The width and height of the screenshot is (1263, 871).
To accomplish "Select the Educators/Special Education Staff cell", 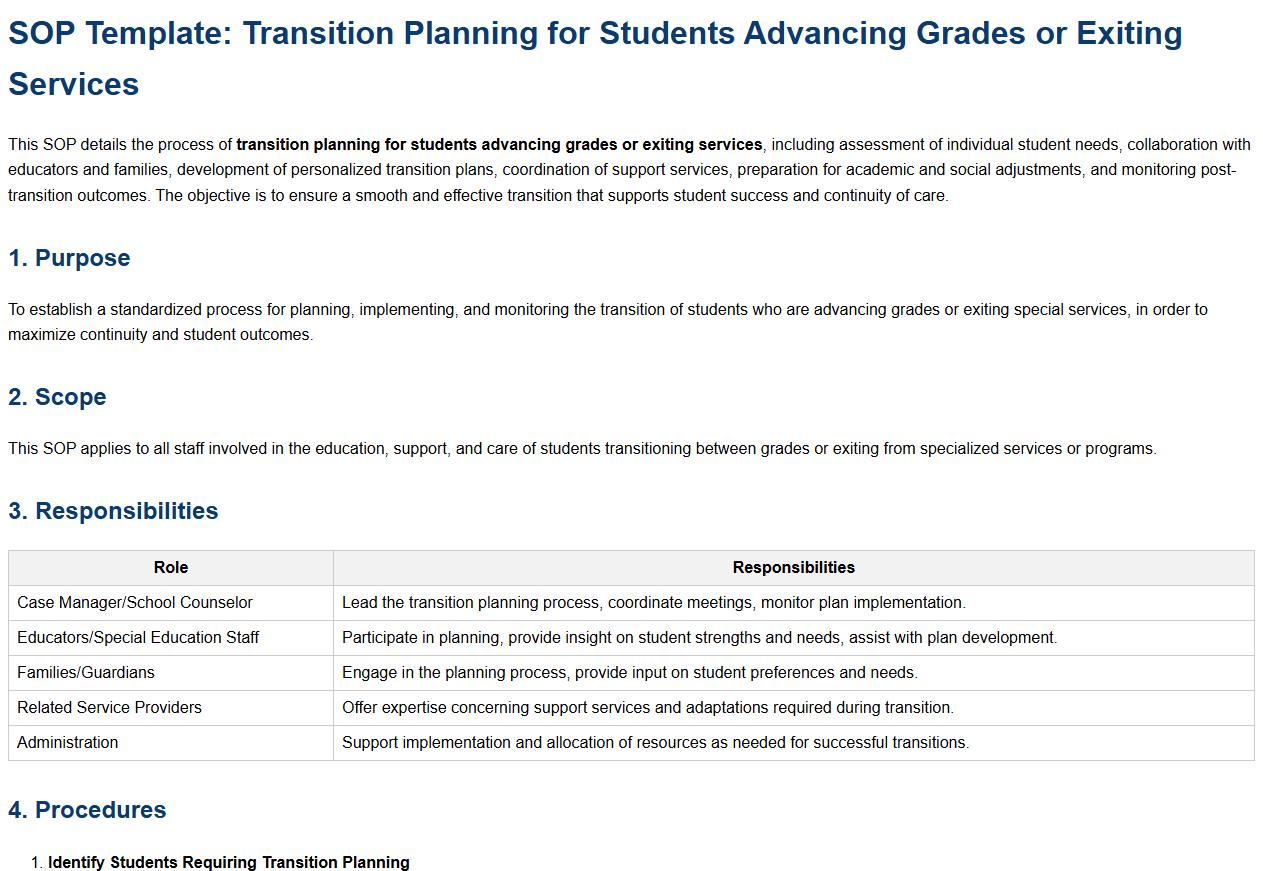I will (138, 638).
